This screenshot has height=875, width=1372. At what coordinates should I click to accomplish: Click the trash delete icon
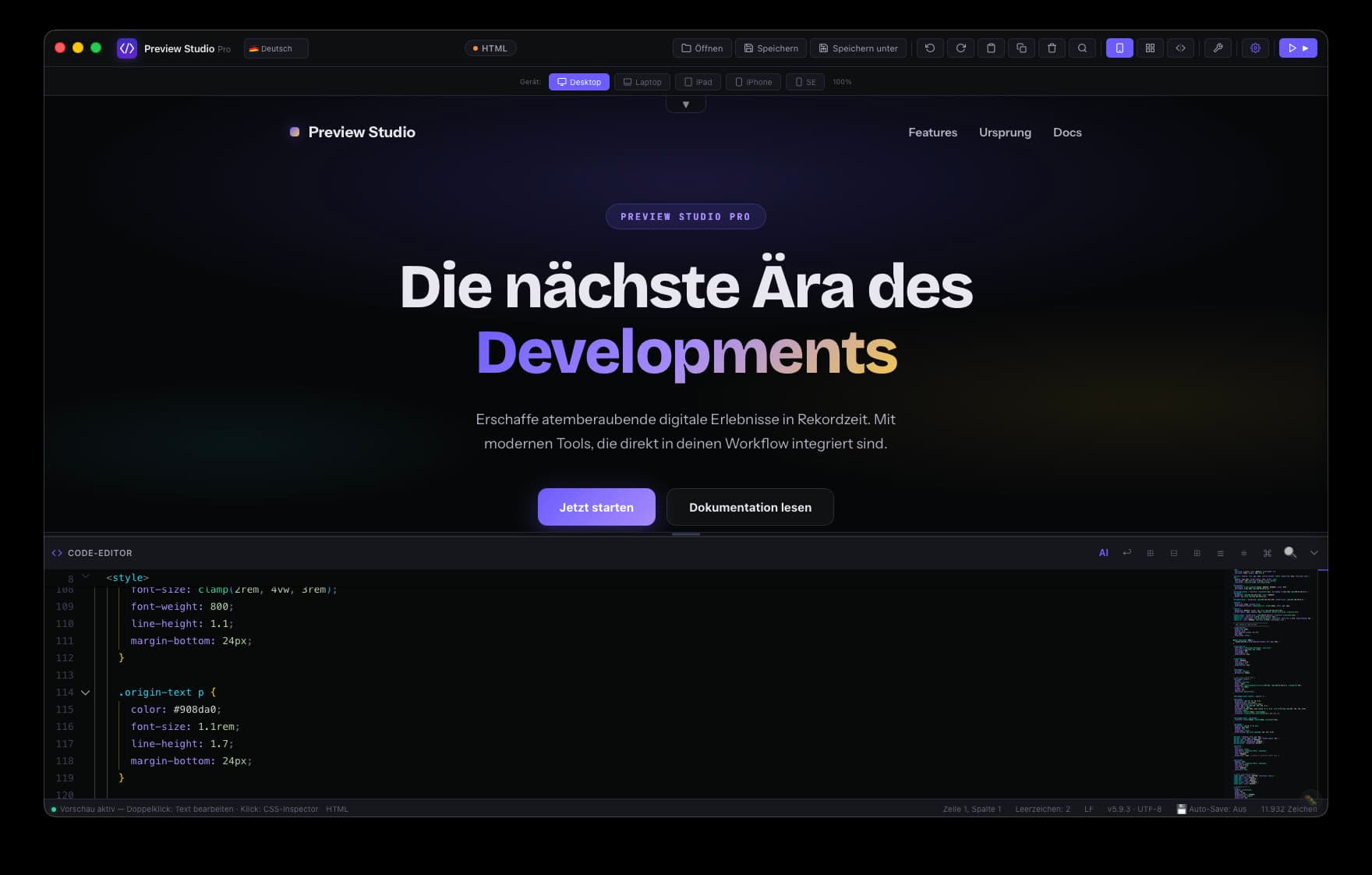pyautogui.click(x=1052, y=48)
